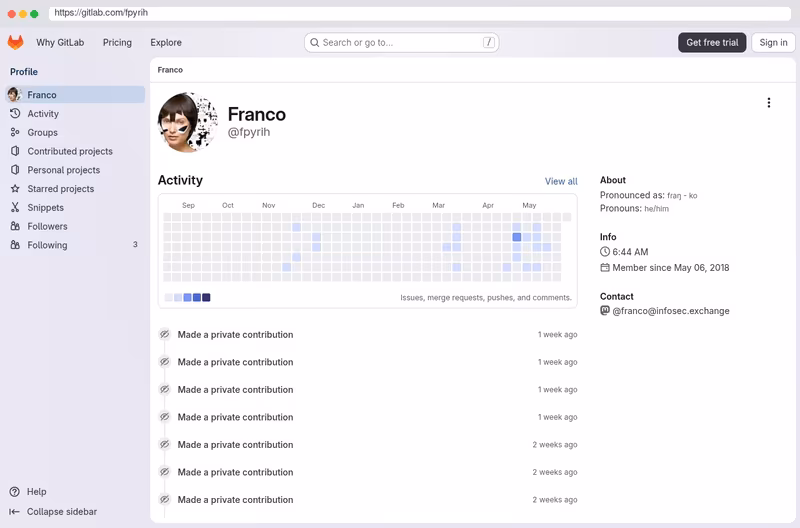Viewport: 800px width, 528px height.
Task: Click the lightest legend color swatch
Action: [168, 297]
